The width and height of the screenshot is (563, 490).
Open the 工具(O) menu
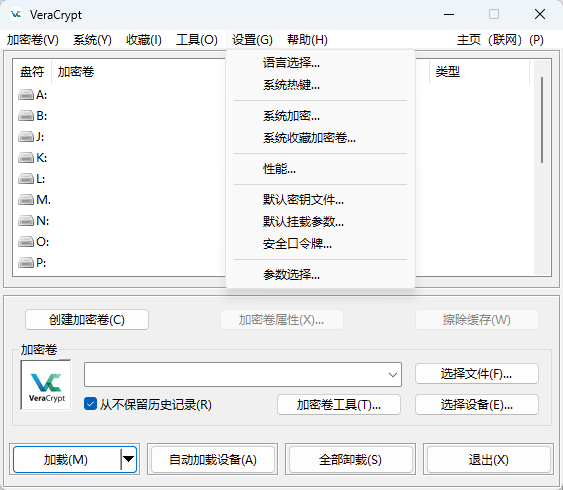[197, 40]
